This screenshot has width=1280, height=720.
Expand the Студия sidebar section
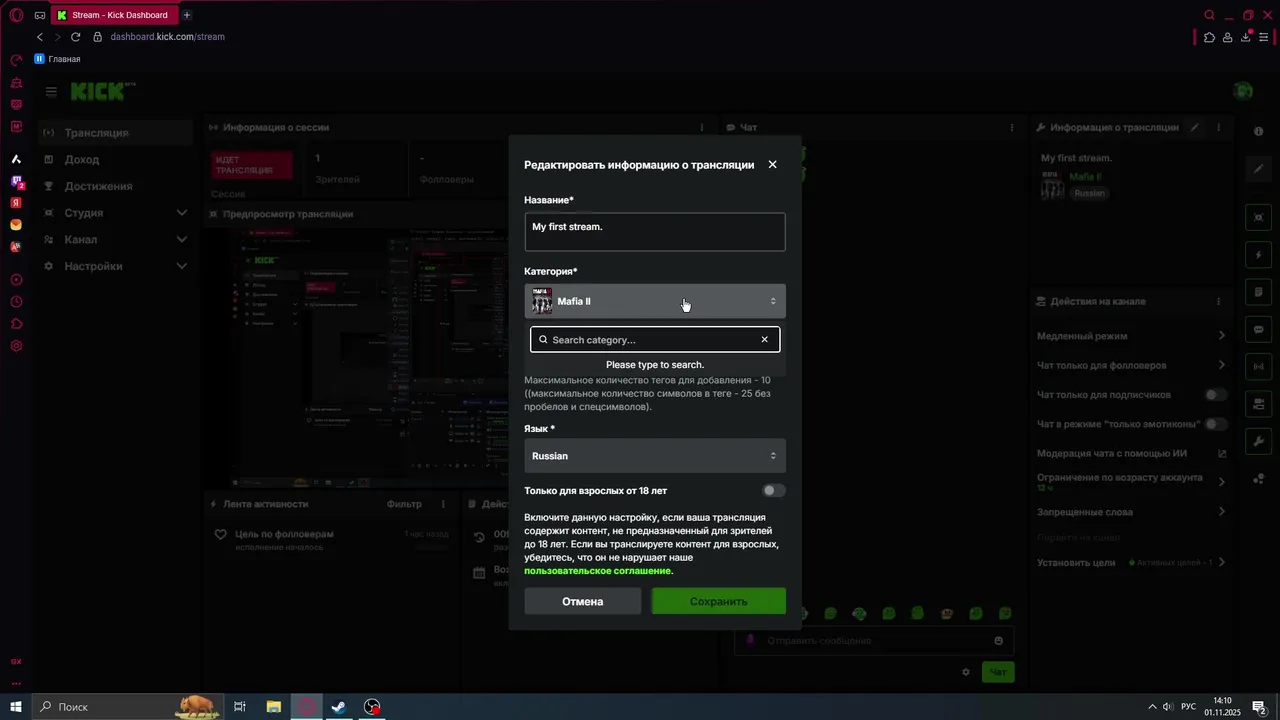116,213
